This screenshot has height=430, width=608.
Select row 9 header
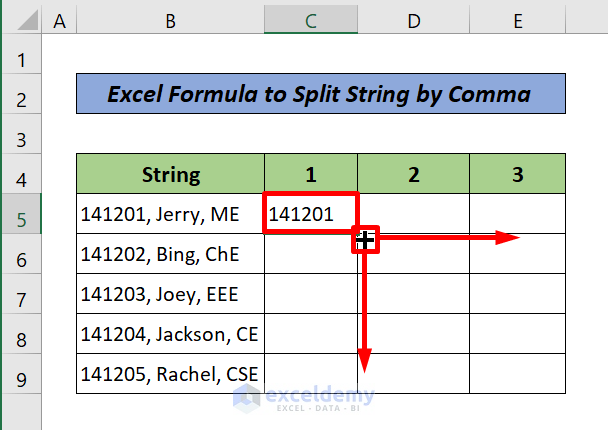click(x=20, y=376)
